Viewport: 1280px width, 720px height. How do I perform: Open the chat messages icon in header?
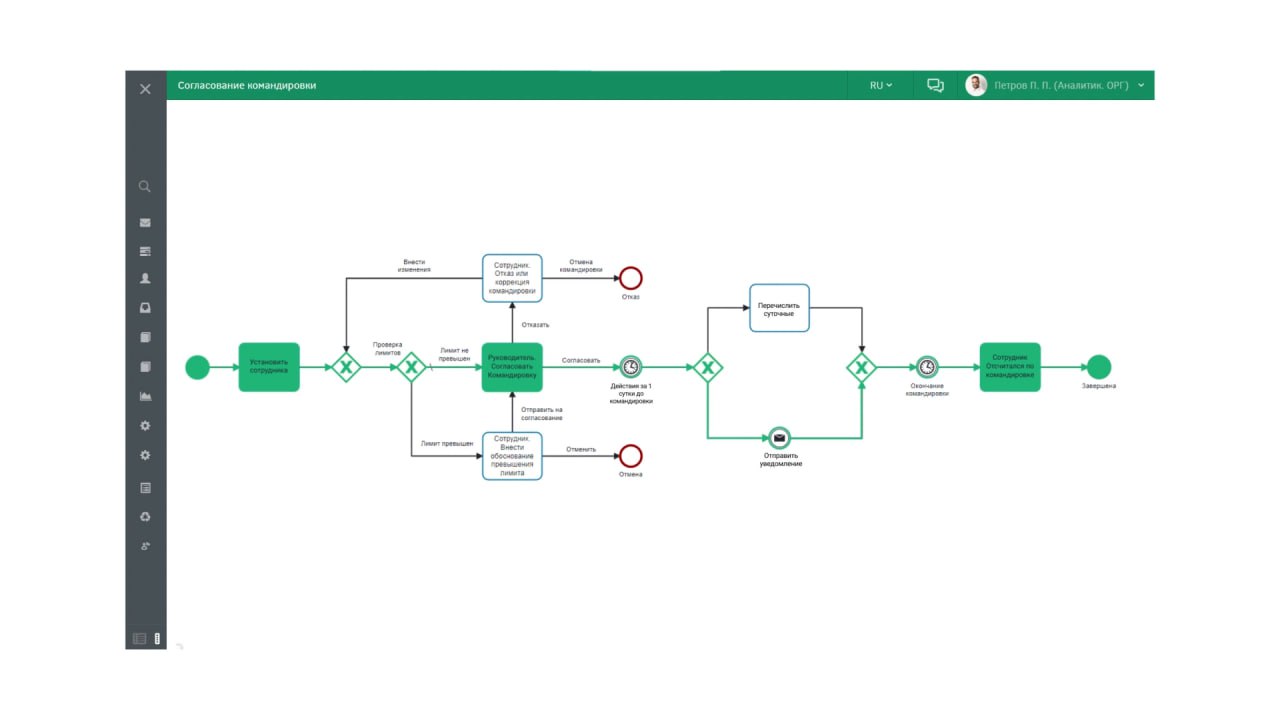coord(935,86)
